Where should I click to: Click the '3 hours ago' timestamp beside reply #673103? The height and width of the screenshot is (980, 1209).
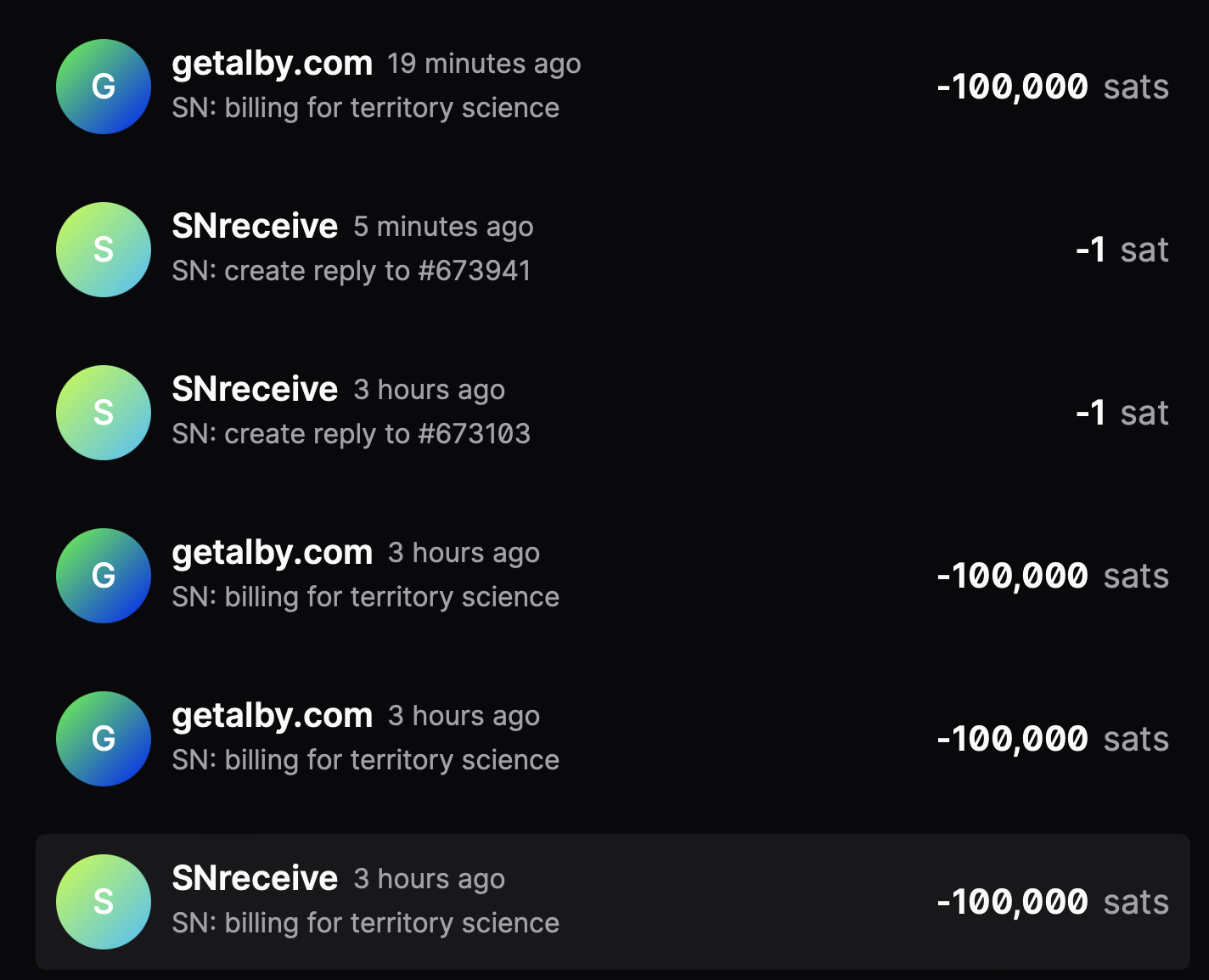(430, 391)
